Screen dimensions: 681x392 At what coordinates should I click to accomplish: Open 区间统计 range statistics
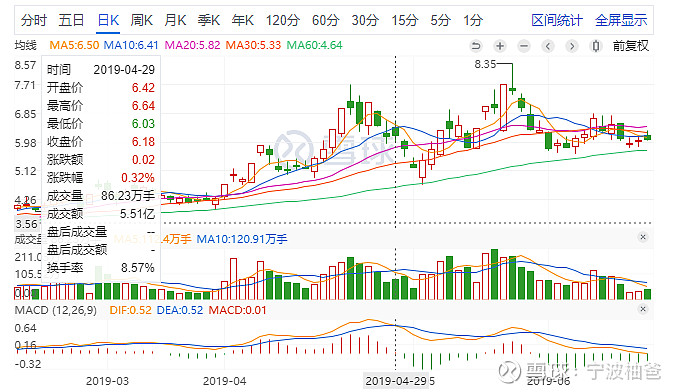click(557, 20)
